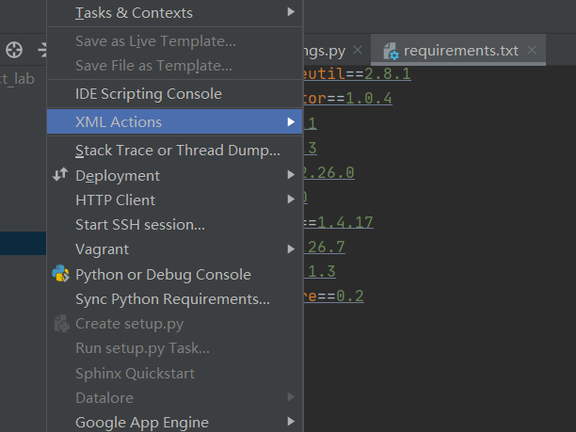
Task: Open the Google App Engine submenu
Action: point(174,422)
